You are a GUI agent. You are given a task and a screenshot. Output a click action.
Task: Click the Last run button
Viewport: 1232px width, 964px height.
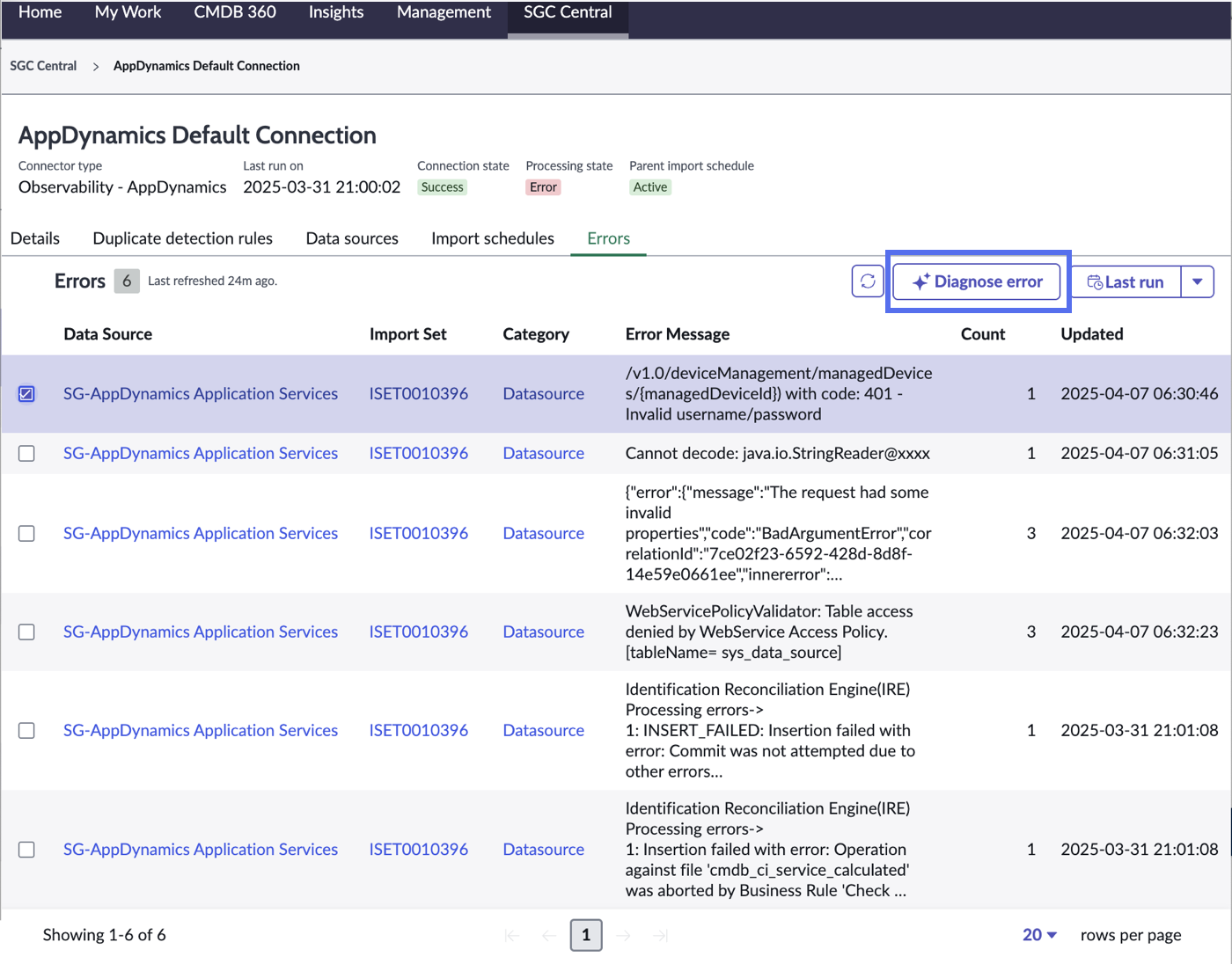coord(1126,281)
